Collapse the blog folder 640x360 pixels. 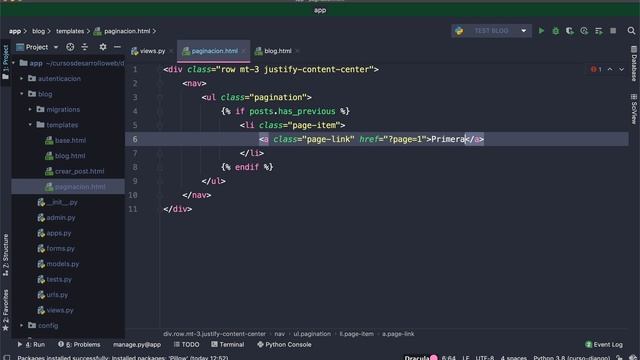[x=22, y=94]
